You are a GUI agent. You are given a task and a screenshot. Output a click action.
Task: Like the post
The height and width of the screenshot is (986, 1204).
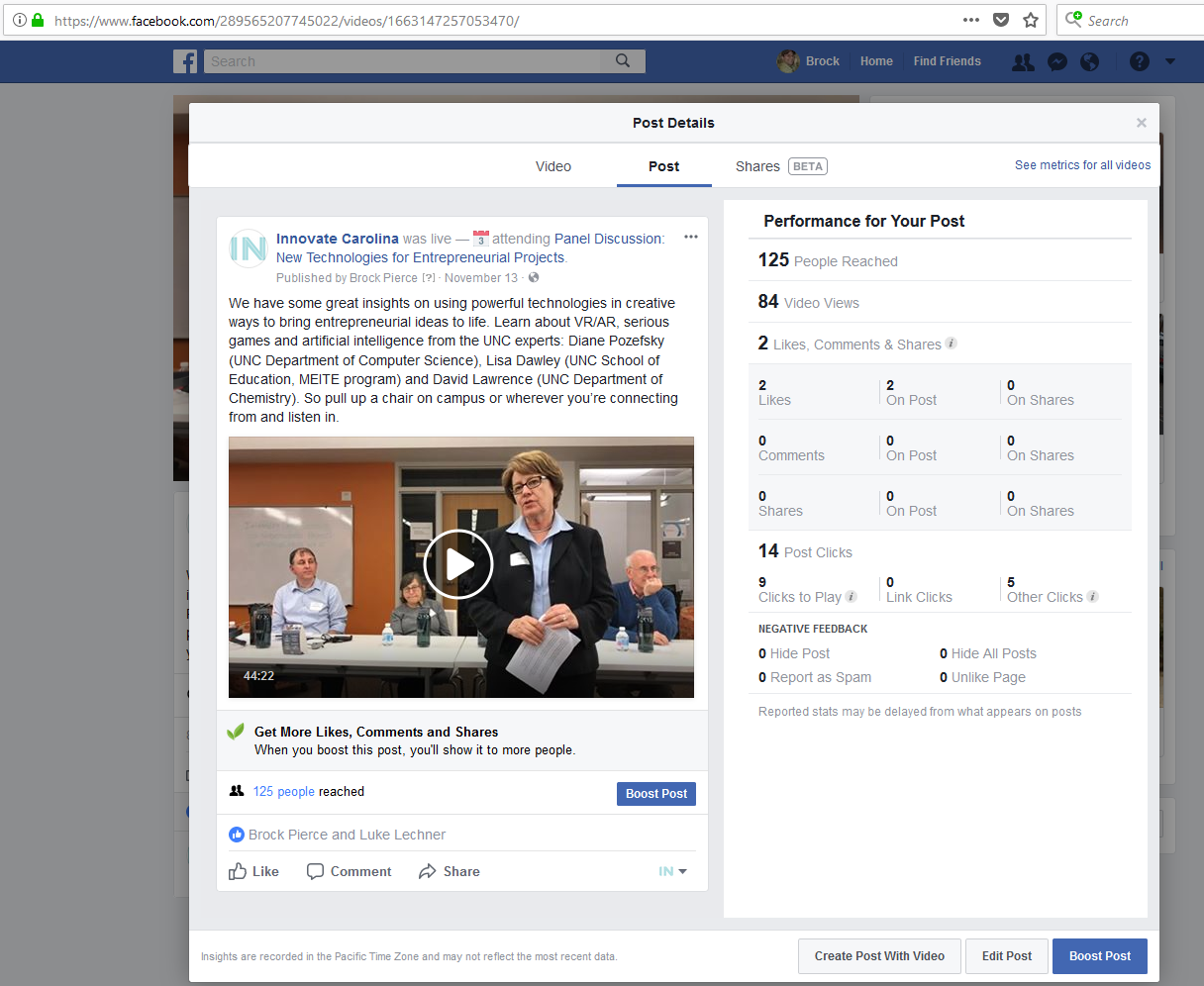(254, 871)
